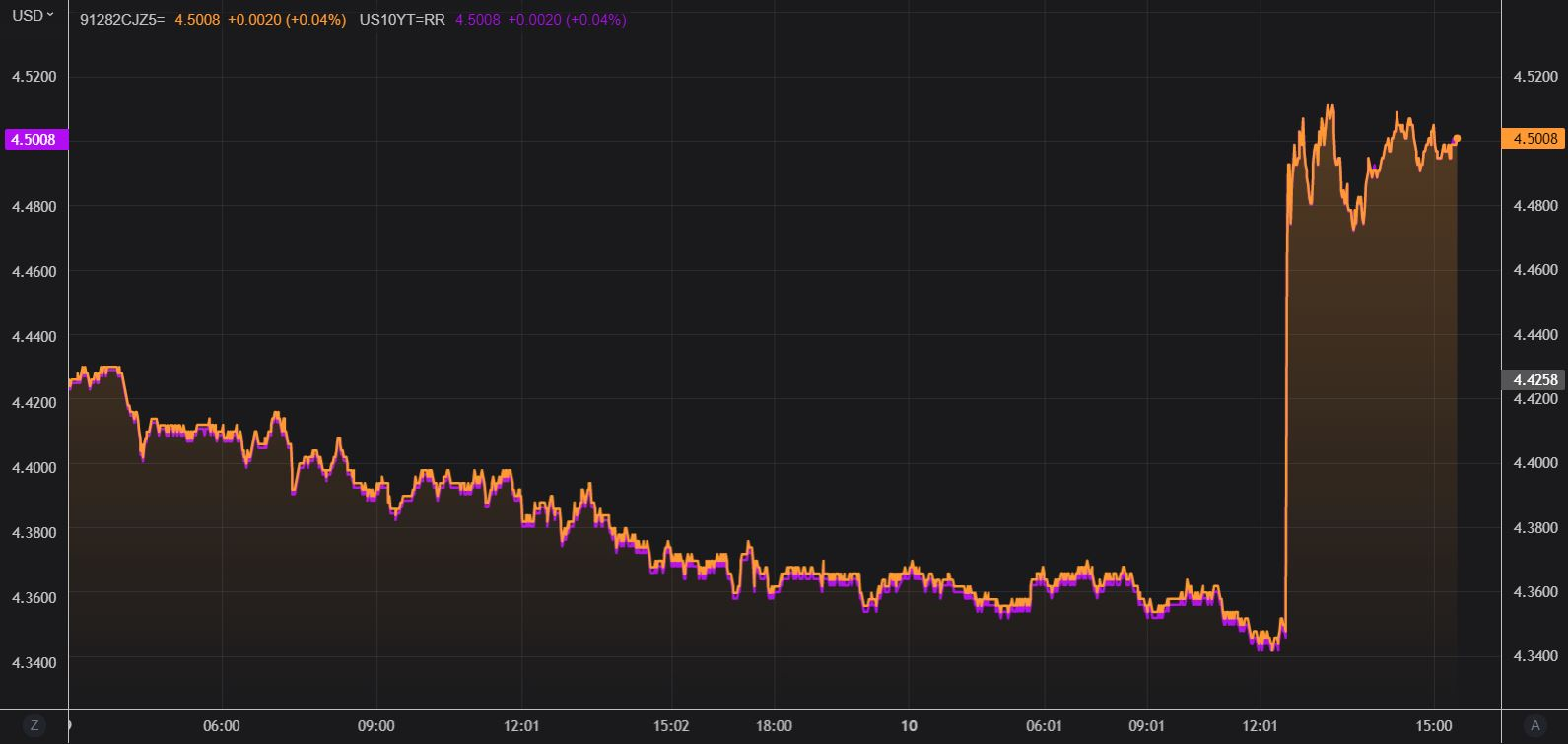
Task: Click the gray 4.4258 price tag on right axis
Action: pyautogui.click(x=1534, y=379)
